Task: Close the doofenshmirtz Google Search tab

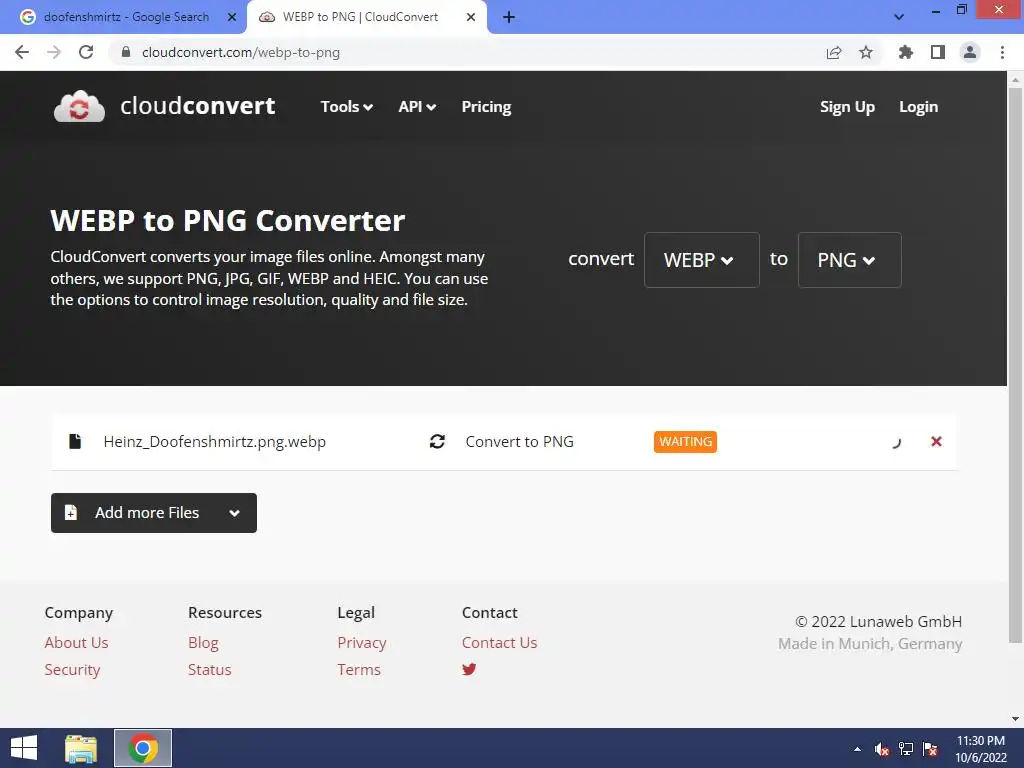Action: 232,17
